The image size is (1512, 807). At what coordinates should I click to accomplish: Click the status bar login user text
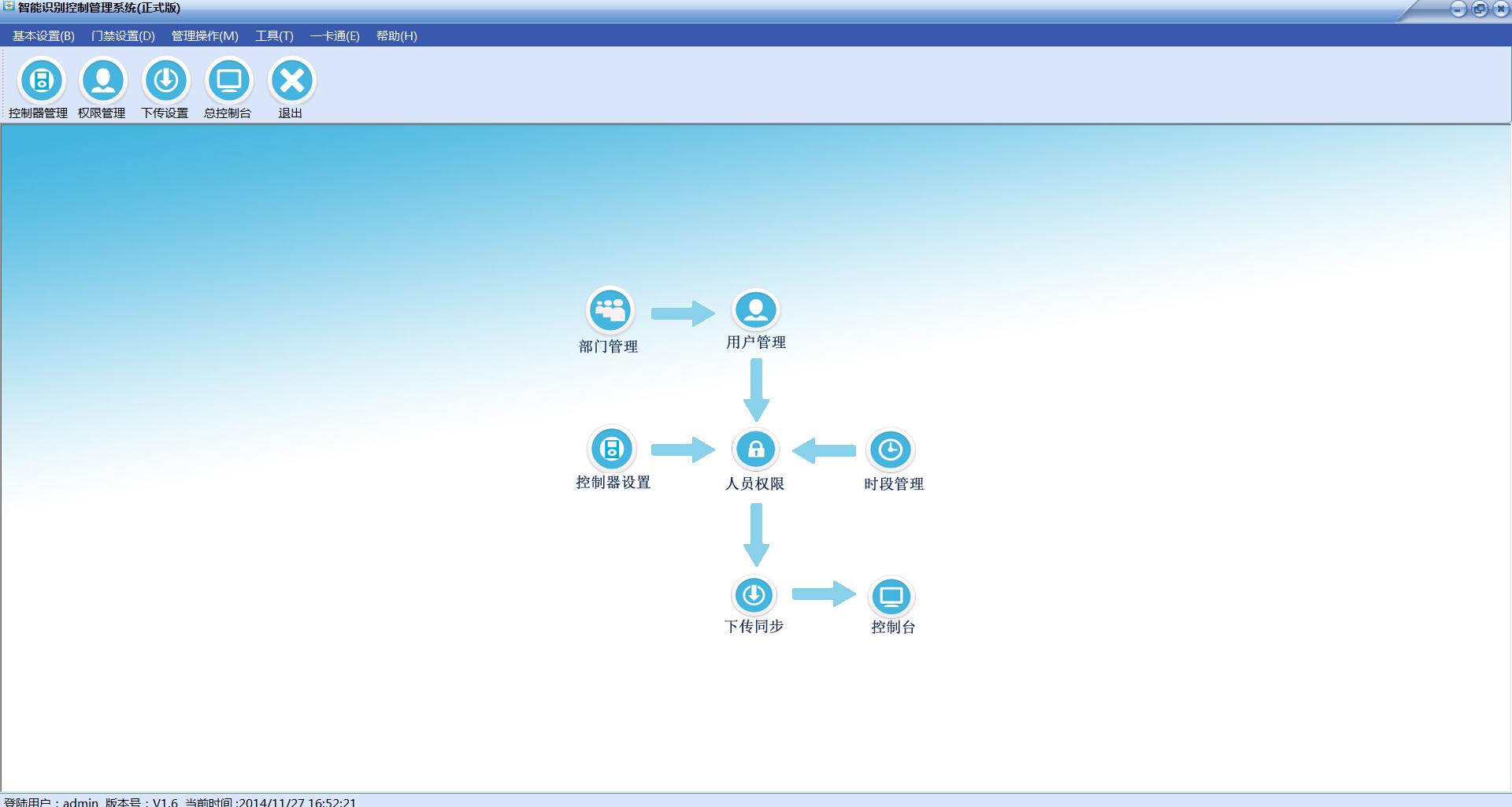coord(51,802)
